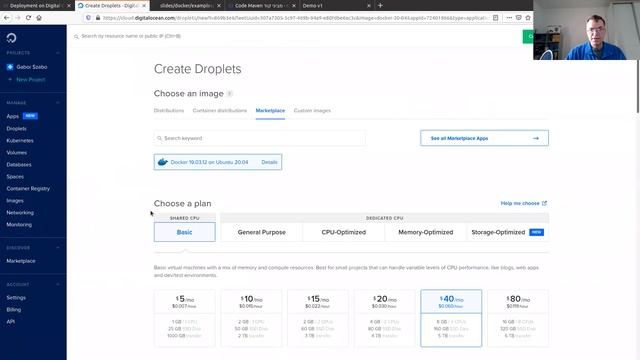
Task: Open Marketplace under Discover in sidebar
Action: tap(21, 261)
